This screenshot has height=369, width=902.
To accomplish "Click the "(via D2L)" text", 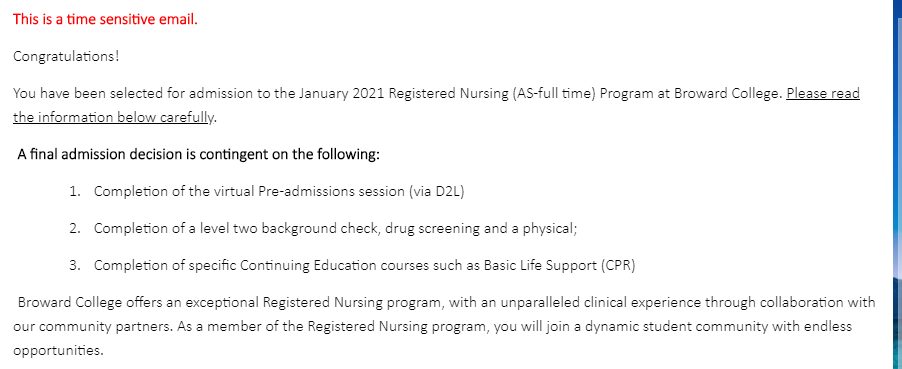I will pos(437,191).
